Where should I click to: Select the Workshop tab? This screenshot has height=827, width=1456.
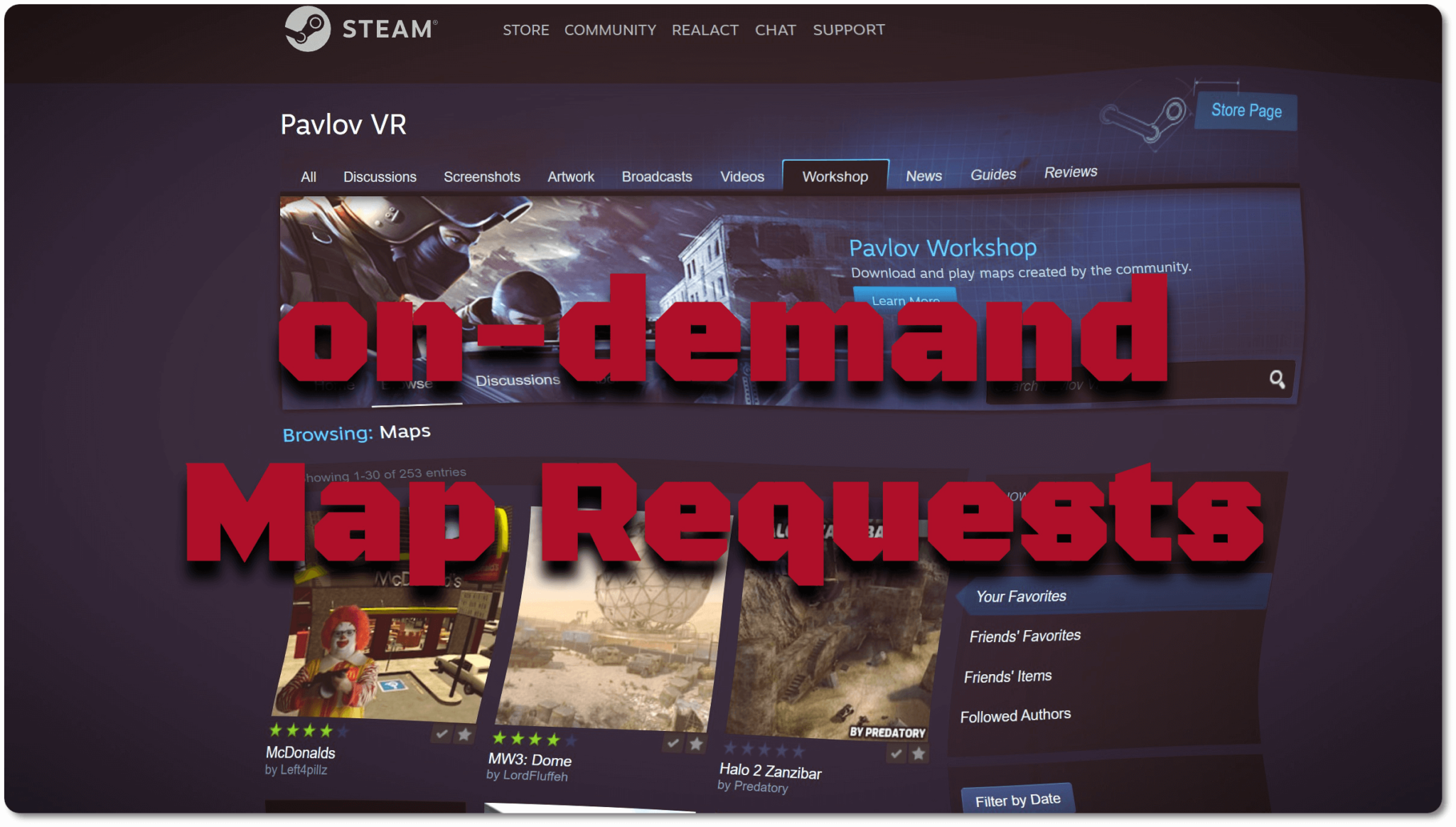click(835, 176)
